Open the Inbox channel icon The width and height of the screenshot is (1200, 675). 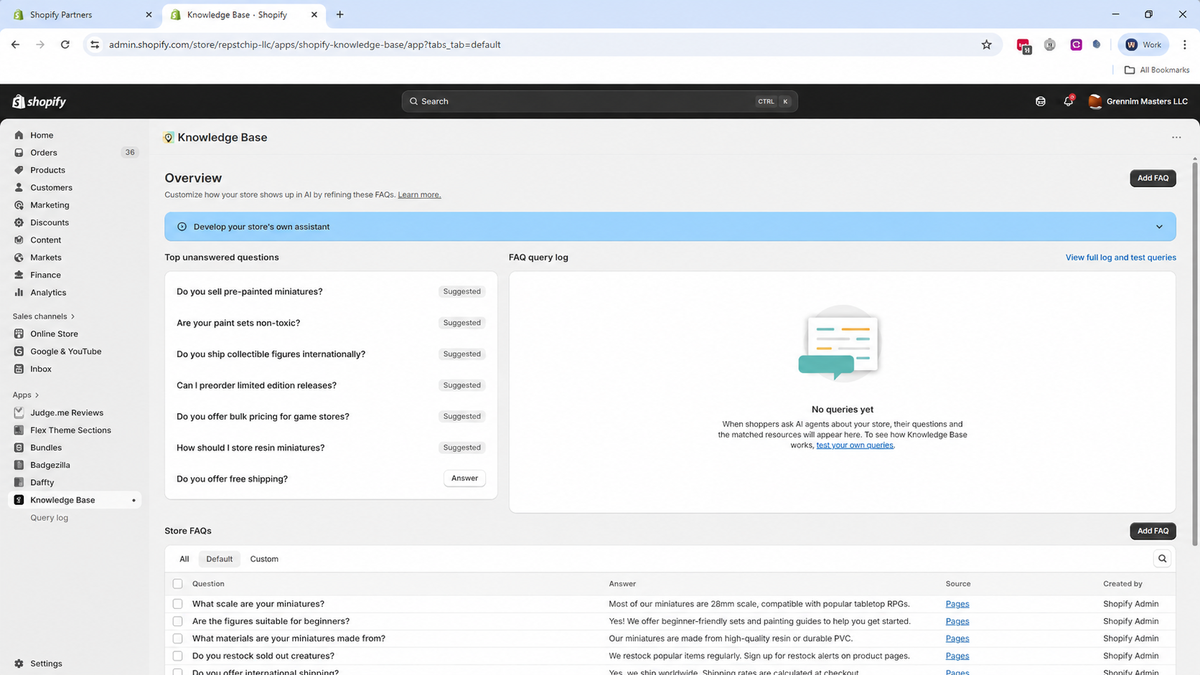point(19,369)
